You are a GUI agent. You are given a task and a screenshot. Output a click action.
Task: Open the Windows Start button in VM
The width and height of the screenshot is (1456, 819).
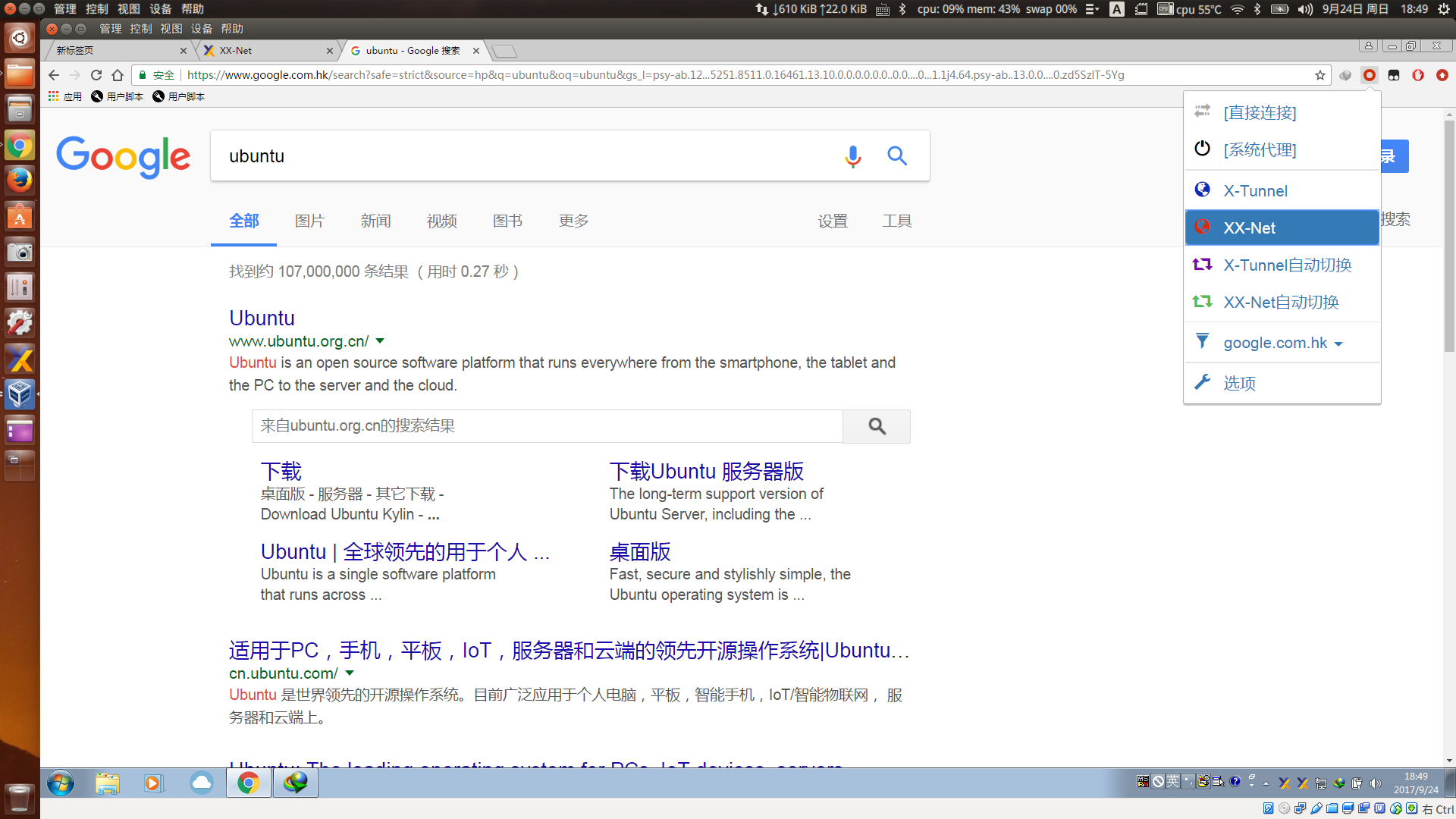(61, 783)
